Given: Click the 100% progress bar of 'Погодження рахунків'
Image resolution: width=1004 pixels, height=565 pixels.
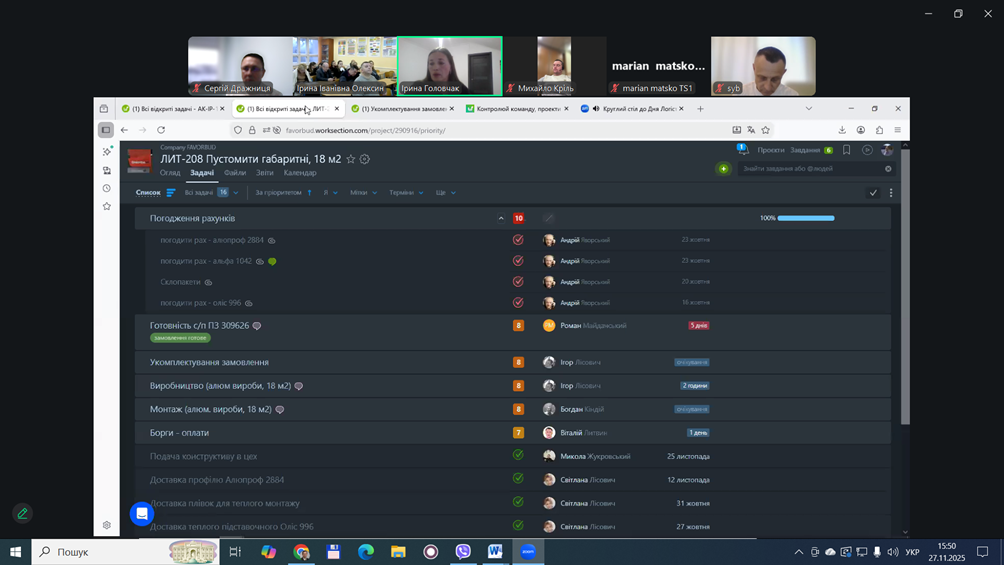Looking at the screenshot, I should coord(805,218).
